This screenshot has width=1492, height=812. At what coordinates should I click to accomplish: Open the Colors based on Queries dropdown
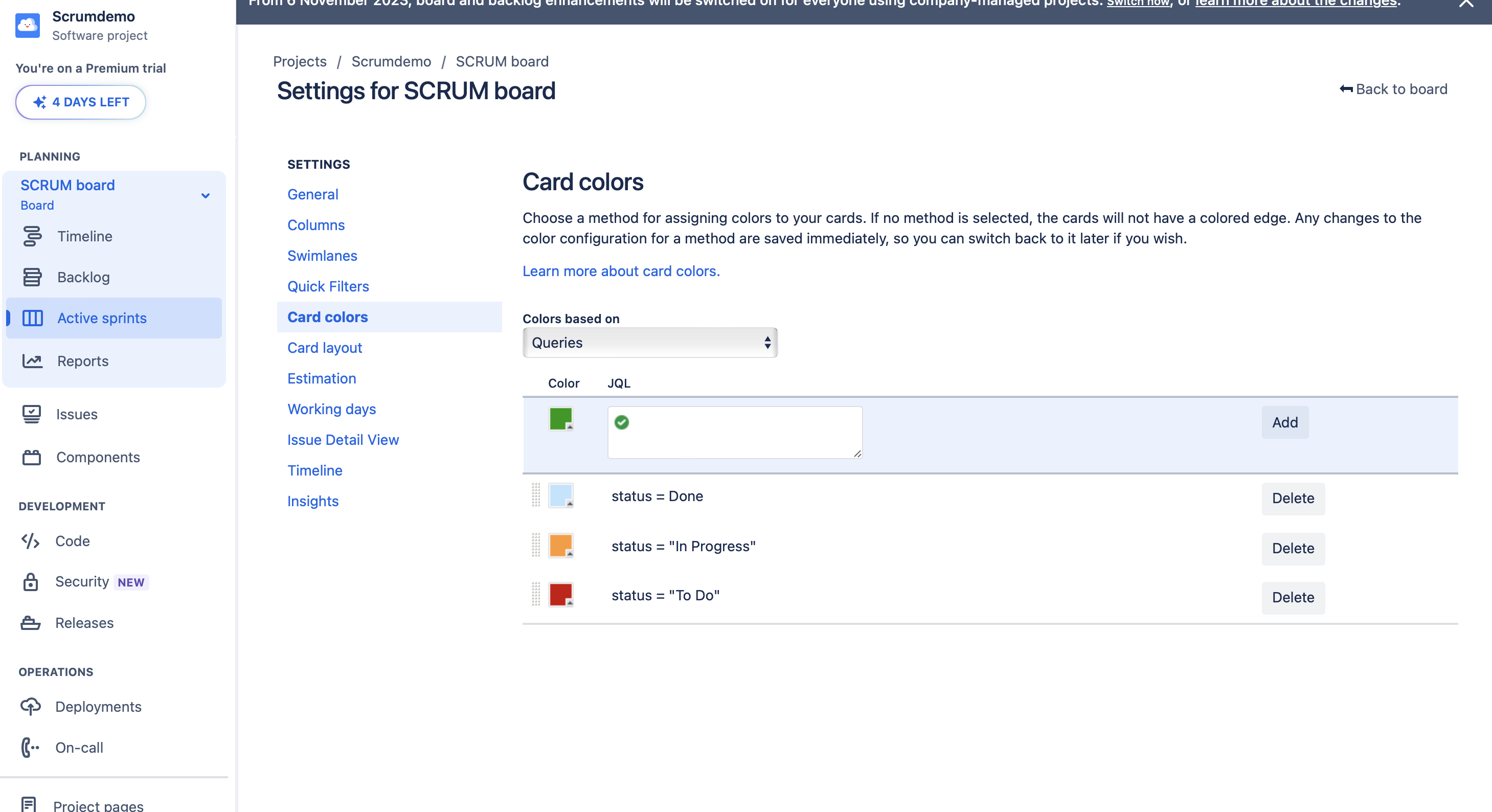(x=650, y=342)
